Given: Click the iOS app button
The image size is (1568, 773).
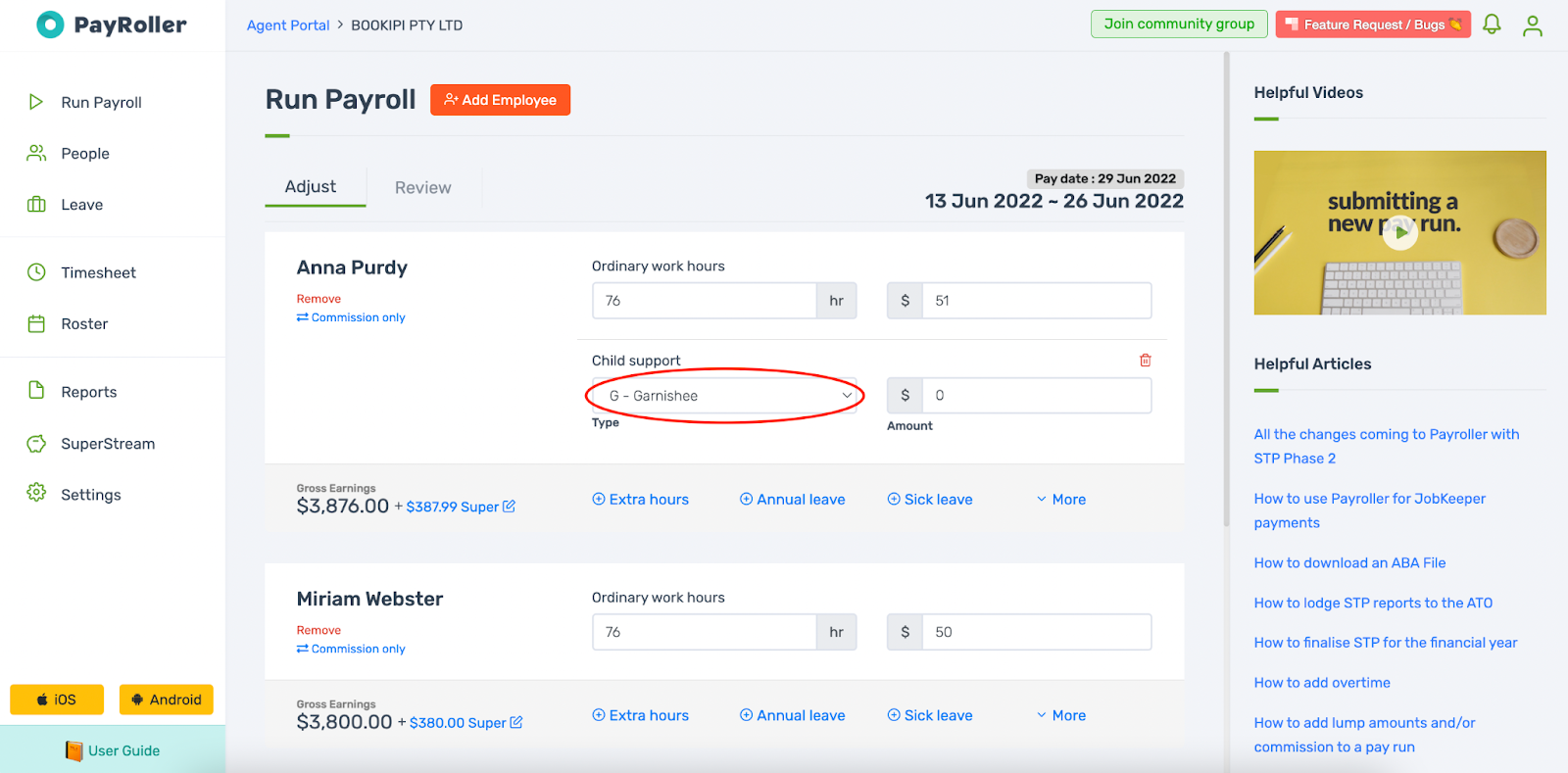Looking at the screenshot, I should [57, 700].
